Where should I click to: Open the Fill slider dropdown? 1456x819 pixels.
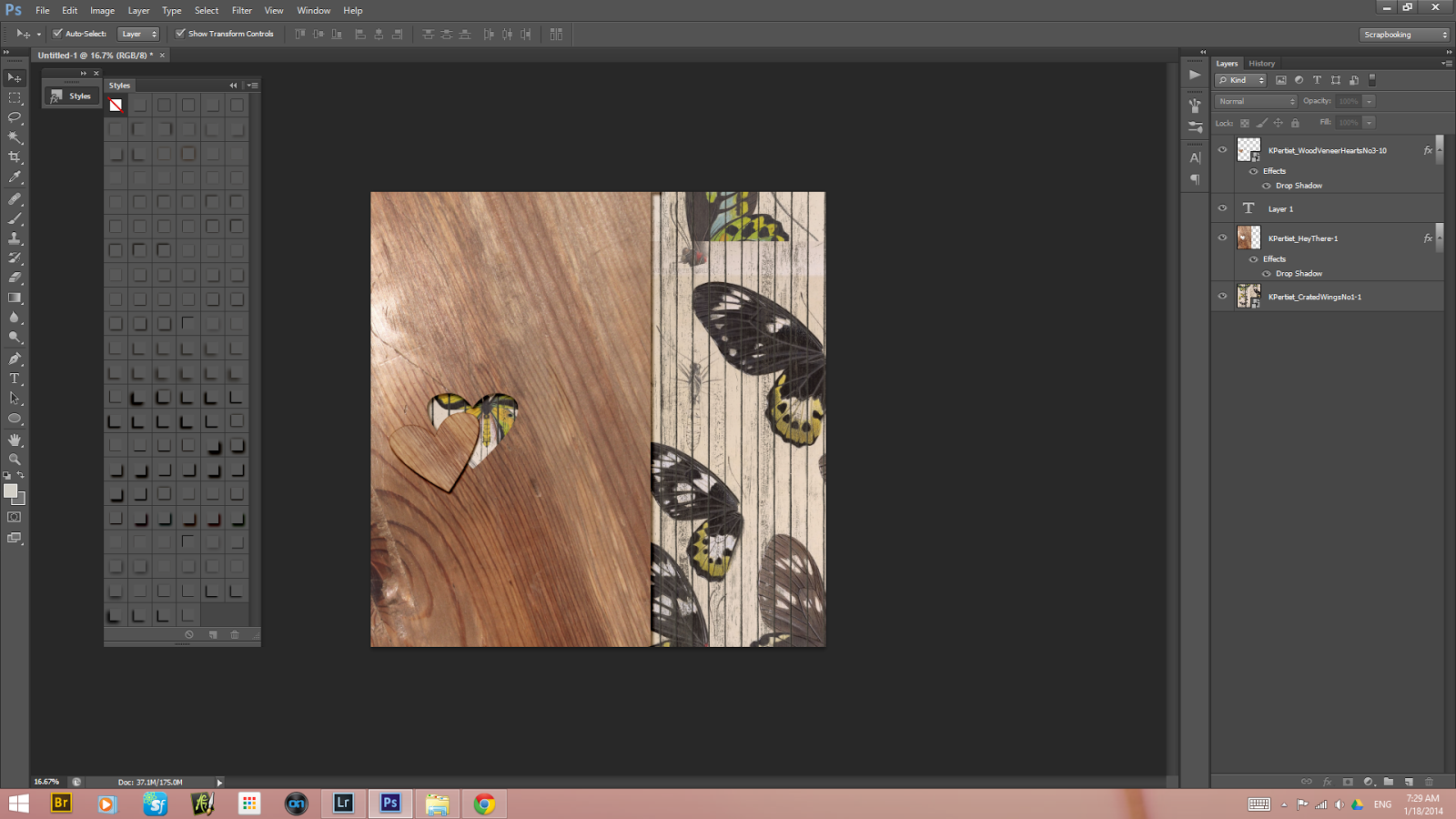(1369, 122)
